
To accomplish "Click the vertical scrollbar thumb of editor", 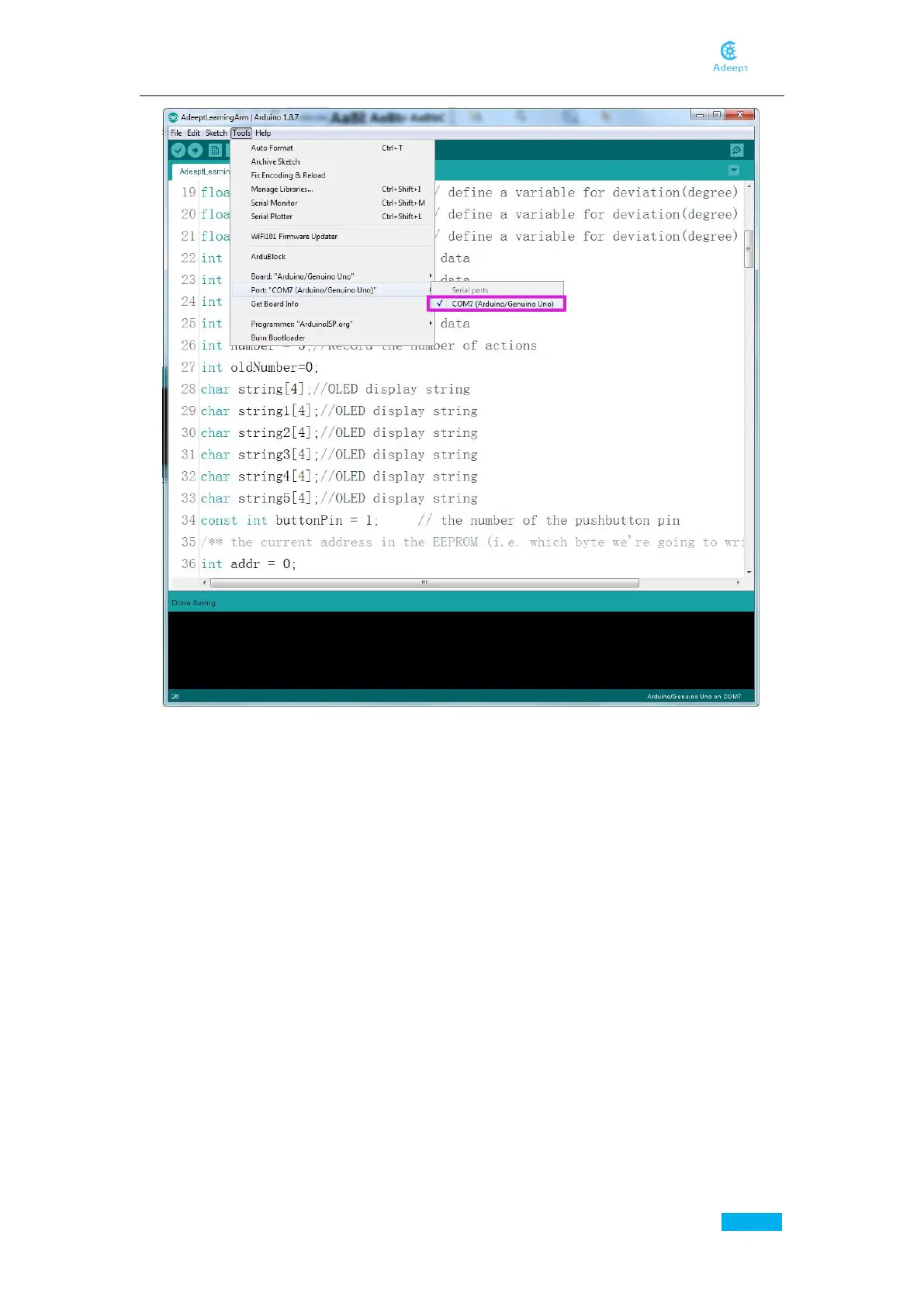I will click(749, 249).
